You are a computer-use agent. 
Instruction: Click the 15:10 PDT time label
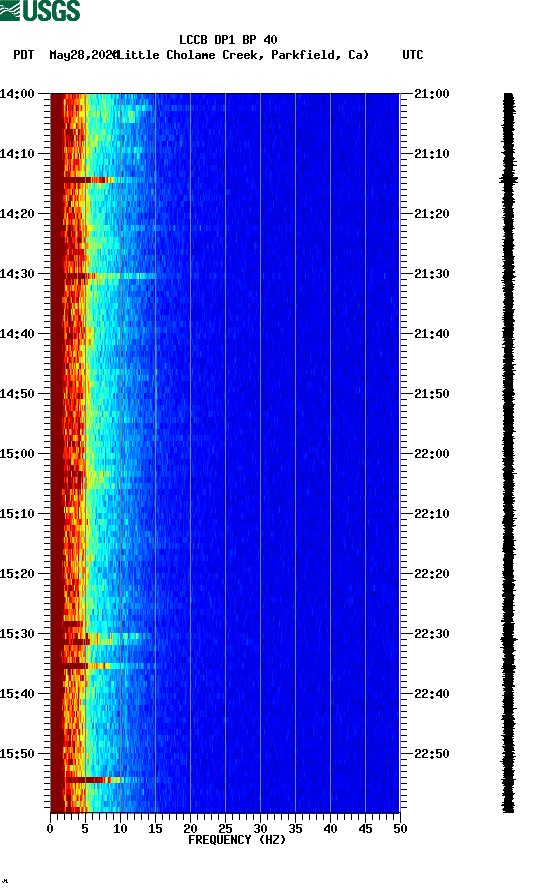[17, 514]
